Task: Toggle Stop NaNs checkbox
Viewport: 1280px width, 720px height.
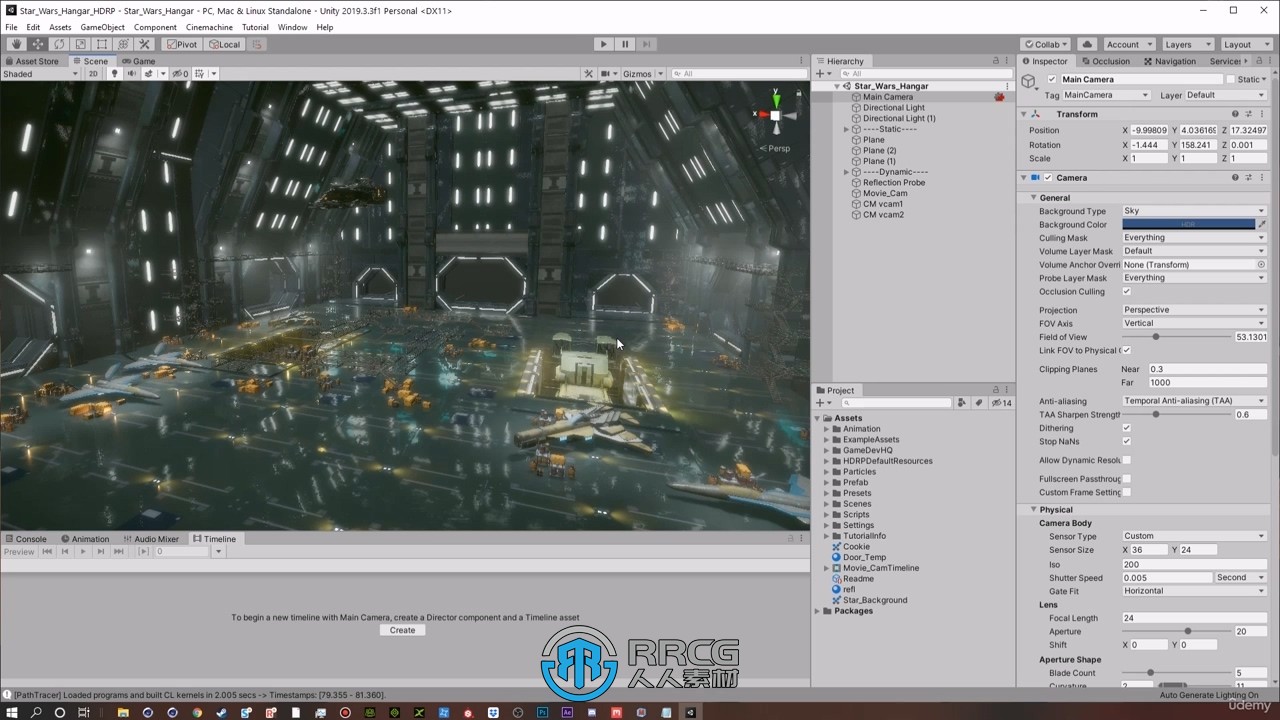Action: point(1126,441)
